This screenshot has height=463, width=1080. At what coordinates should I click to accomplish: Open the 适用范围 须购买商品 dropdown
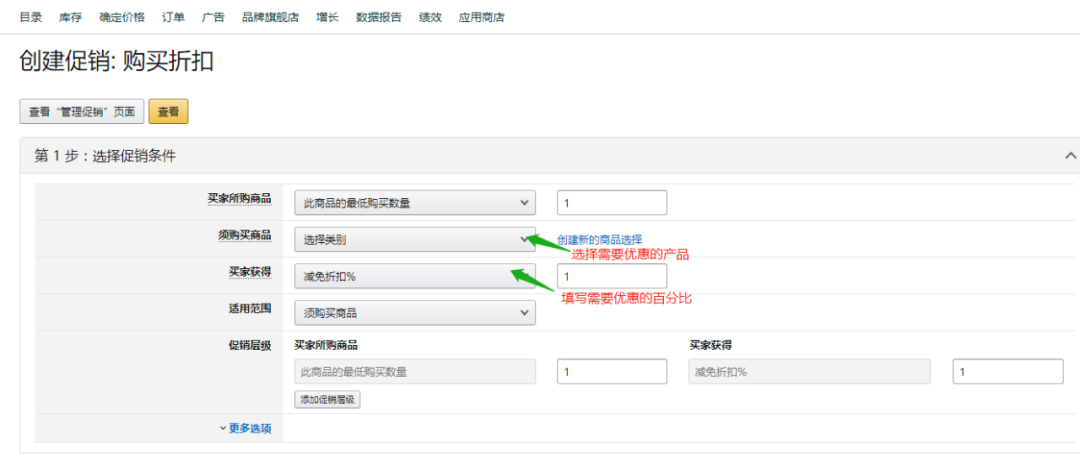pos(415,313)
